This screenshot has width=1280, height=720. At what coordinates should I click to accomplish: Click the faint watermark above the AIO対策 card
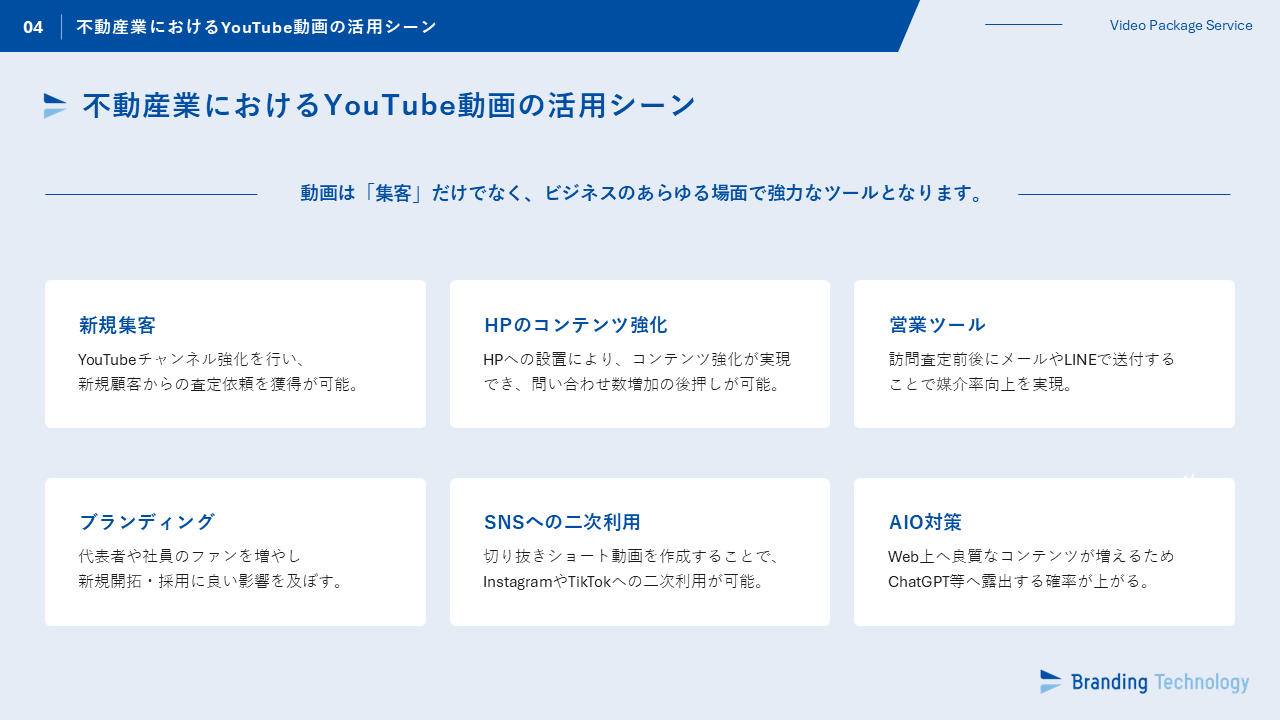point(1190,477)
